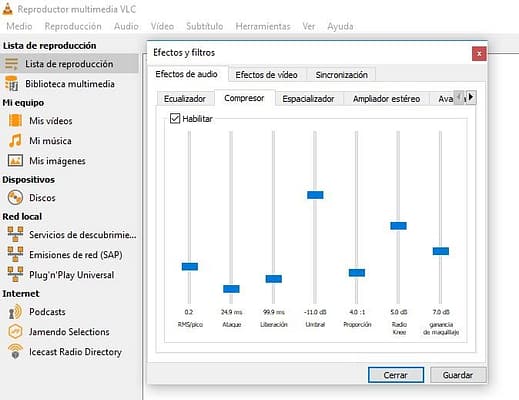Click the 24.9 ms Ataque value
Image resolution: width=519 pixels, height=400 pixels.
tap(232, 312)
